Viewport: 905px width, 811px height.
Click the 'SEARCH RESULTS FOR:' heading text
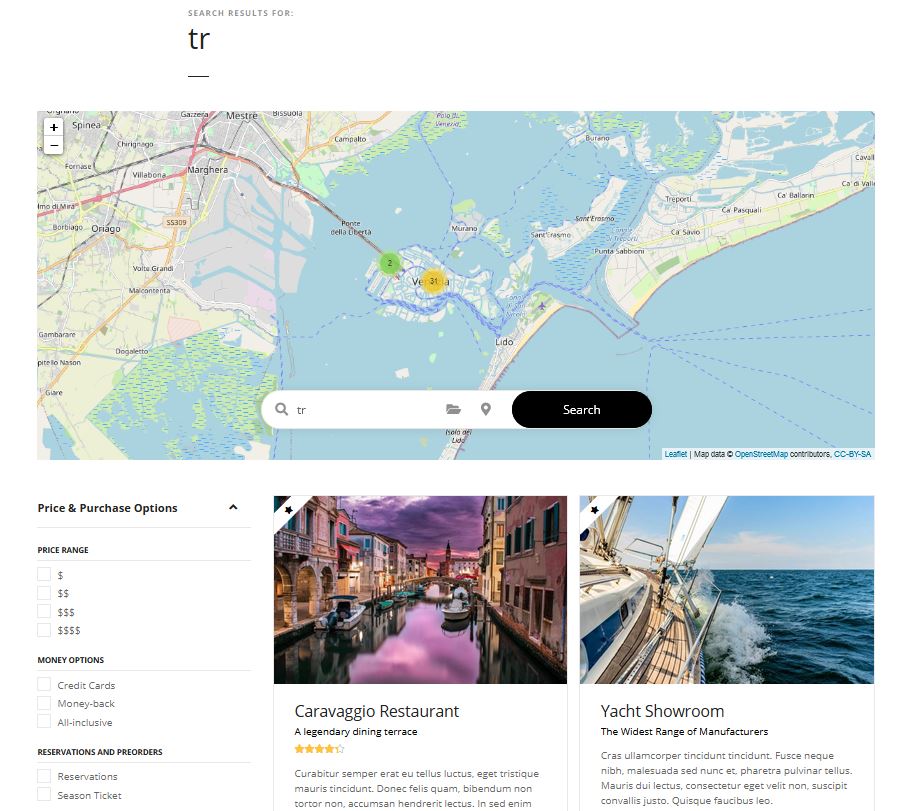241,13
